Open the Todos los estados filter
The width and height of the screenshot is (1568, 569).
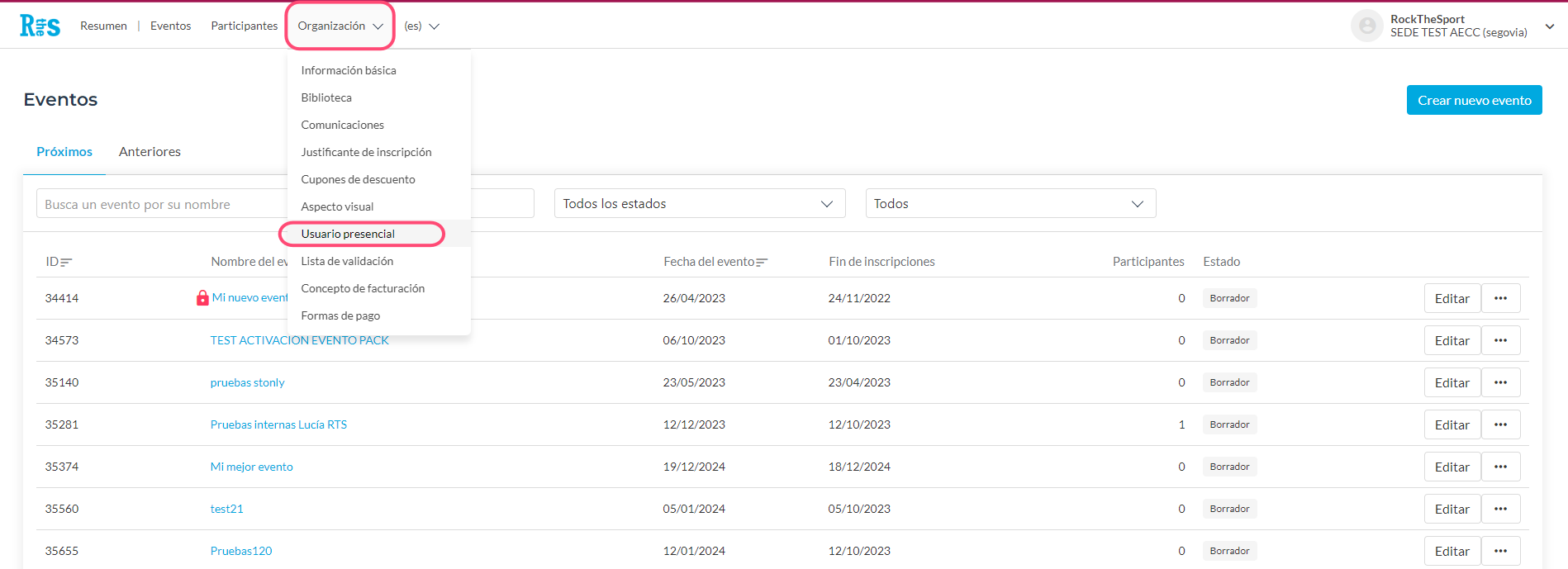(699, 203)
